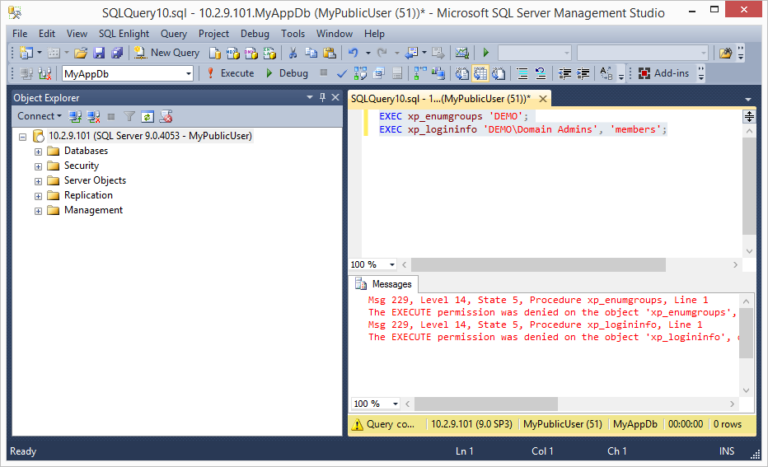The image size is (768, 467).
Task: Expand the Databases folder node
Action: pyautogui.click(x=39, y=151)
